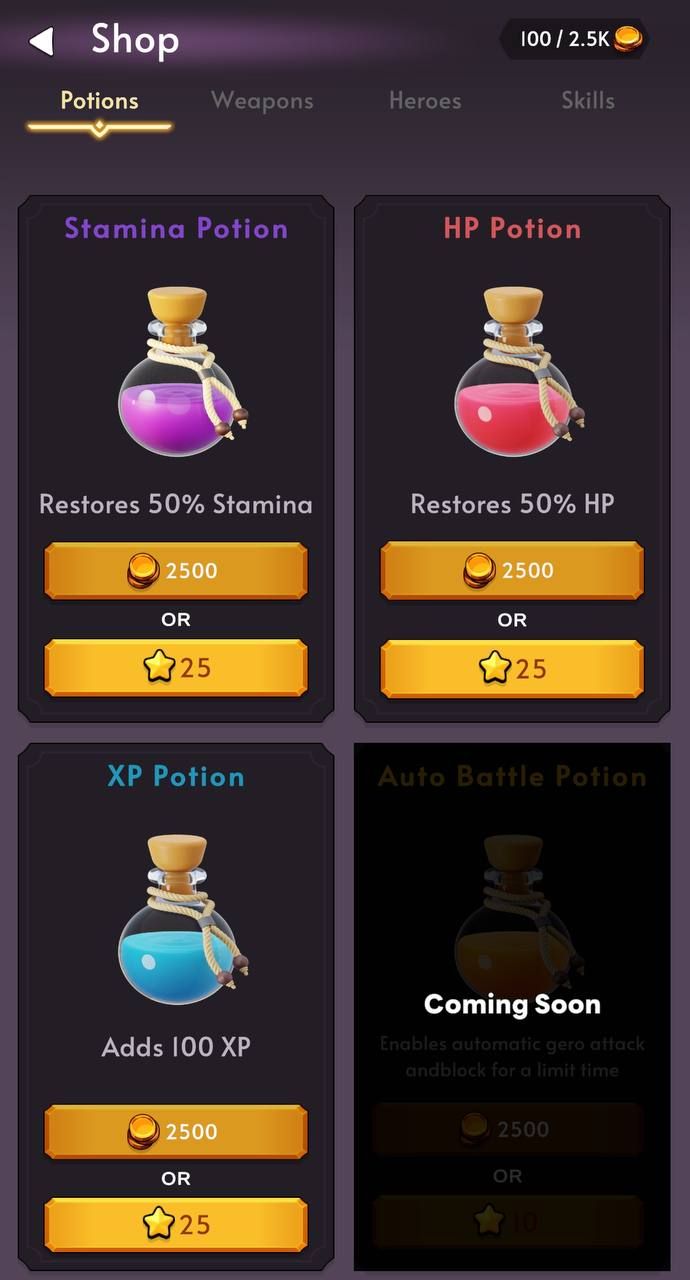690x1280 pixels.
Task: Buy HP Potion for 2500 coins
Action: pos(512,571)
